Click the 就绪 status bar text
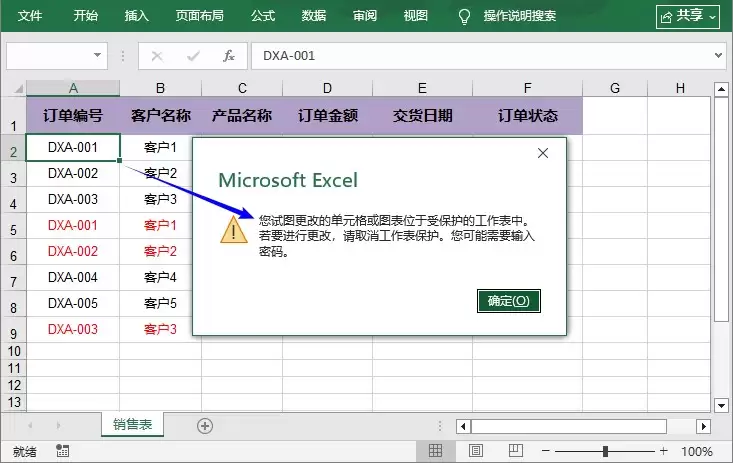The width and height of the screenshot is (733, 463). 24,451
